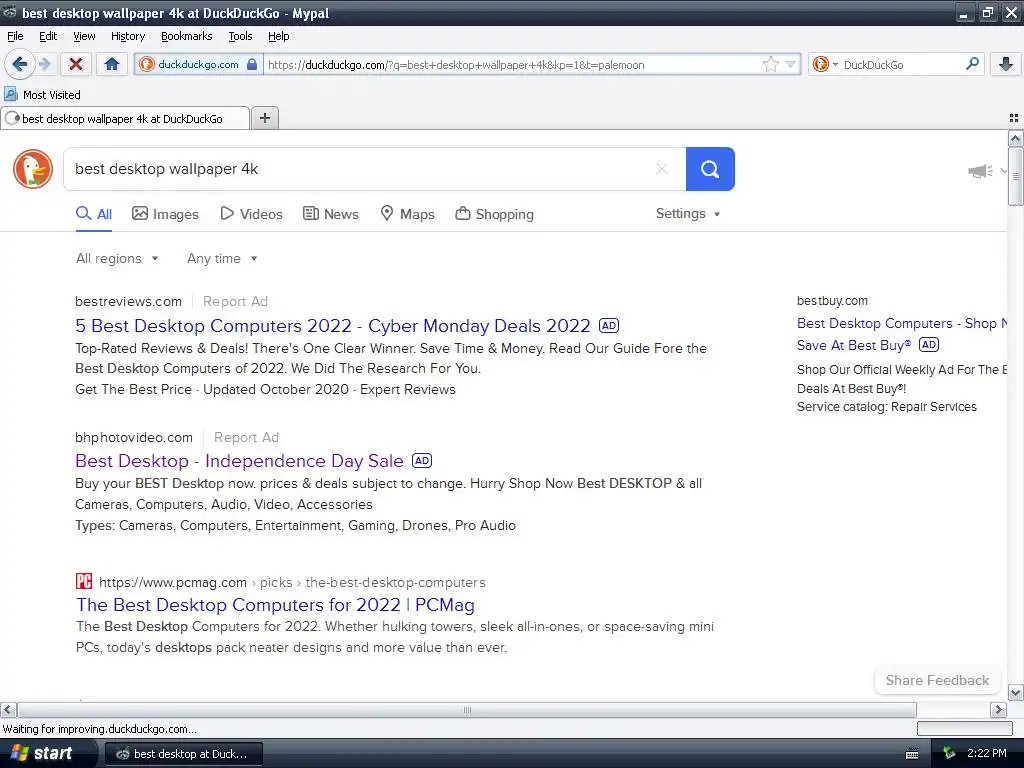Go back with the Back arrow button
1024x768 pixels.
click(20, 64)
